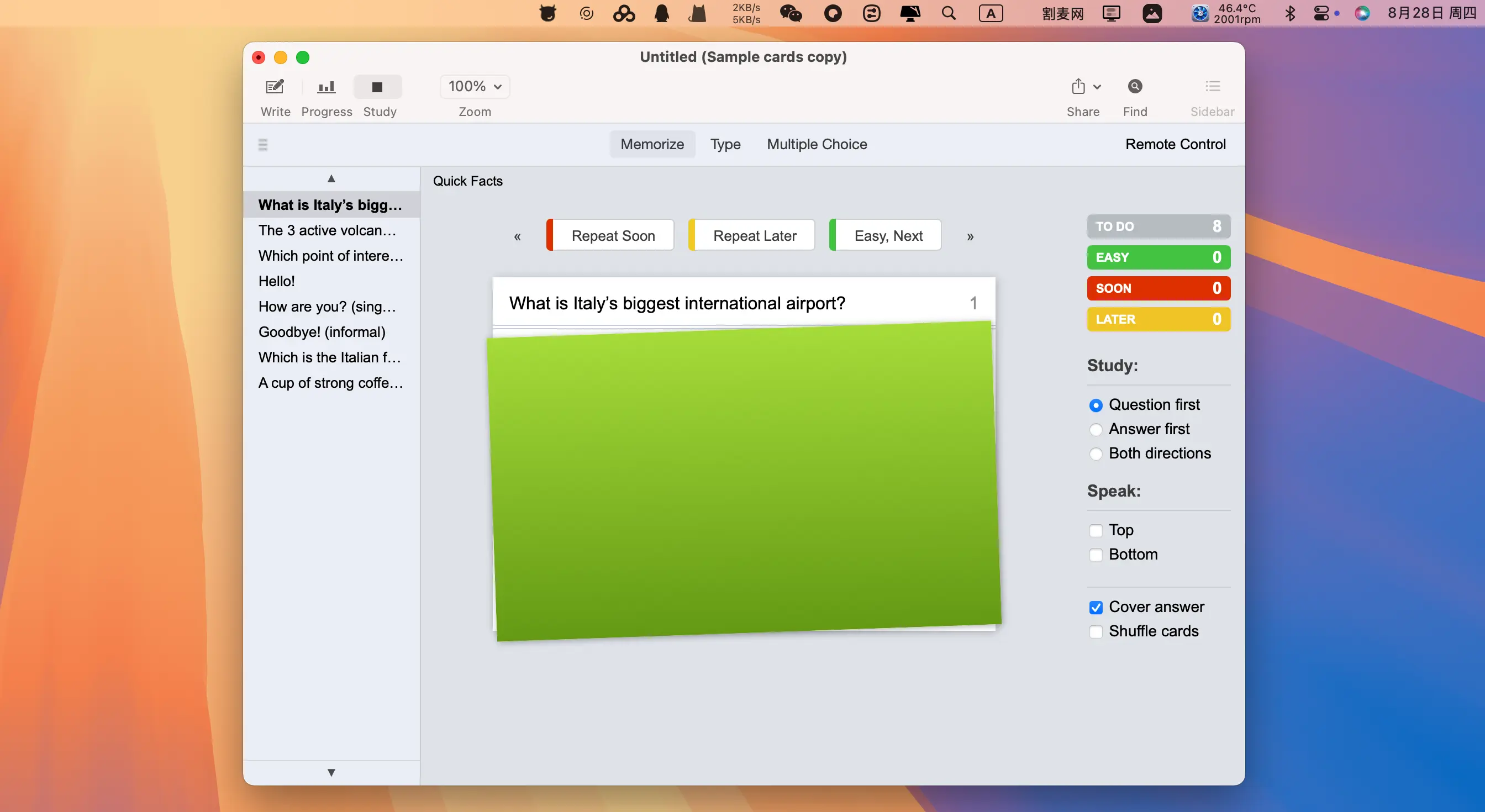Enable Speak Bottom checkbox
This screenshot has height=812, width=1485.
1096,555
